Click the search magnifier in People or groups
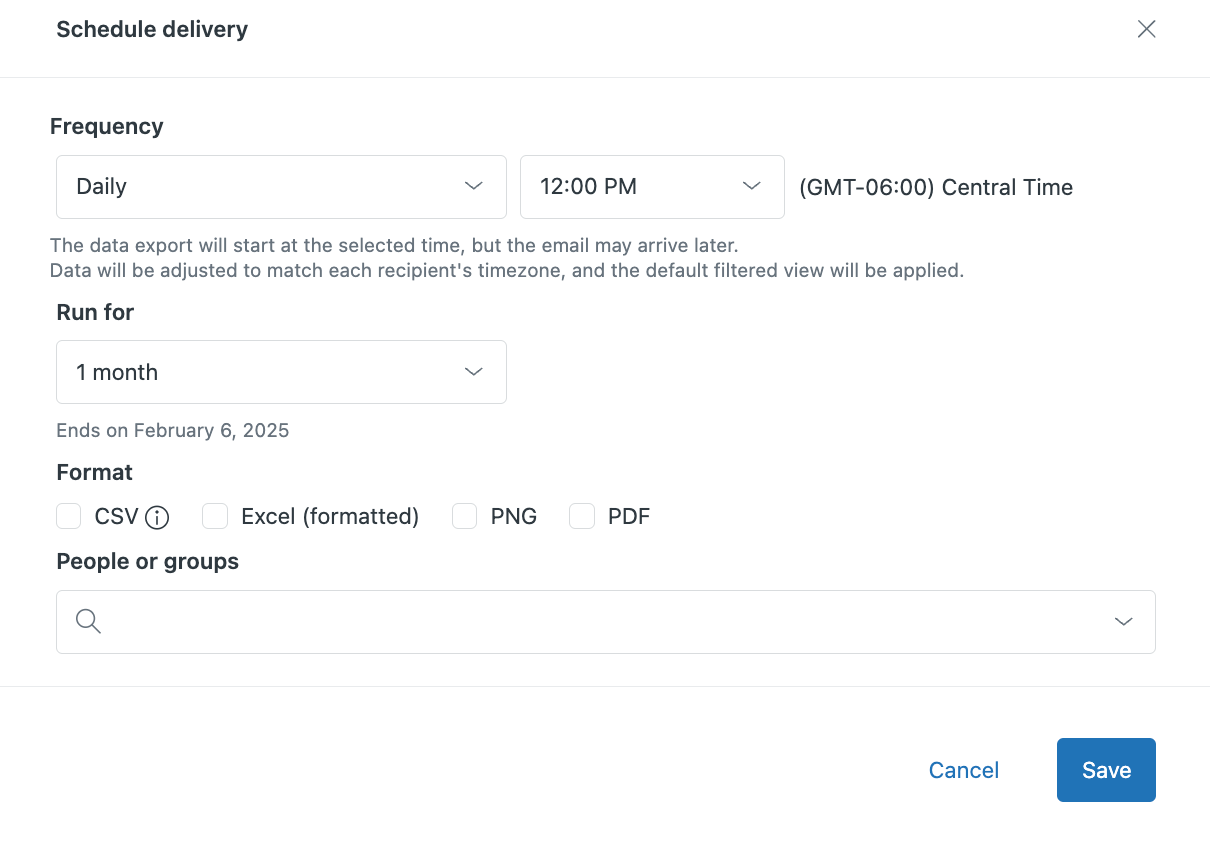Screen dimensions: 1210x842 (88, 621)
